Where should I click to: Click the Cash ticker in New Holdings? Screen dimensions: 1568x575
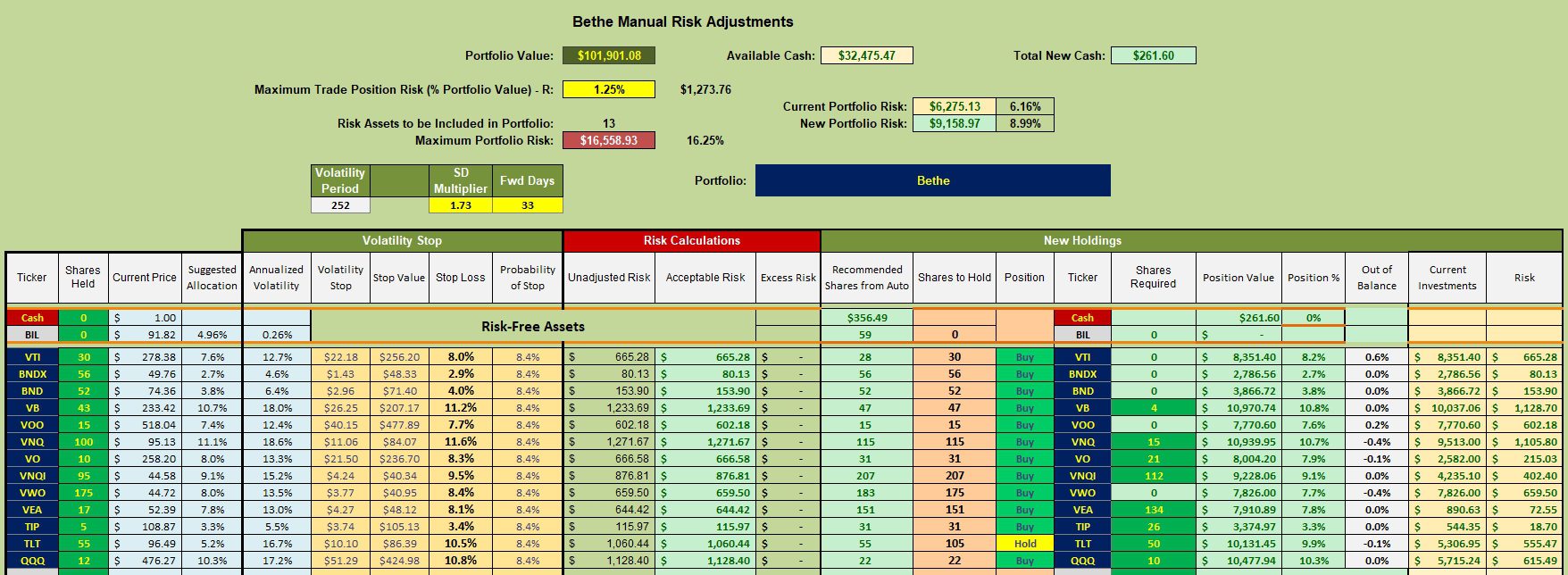click(1082, 318)
